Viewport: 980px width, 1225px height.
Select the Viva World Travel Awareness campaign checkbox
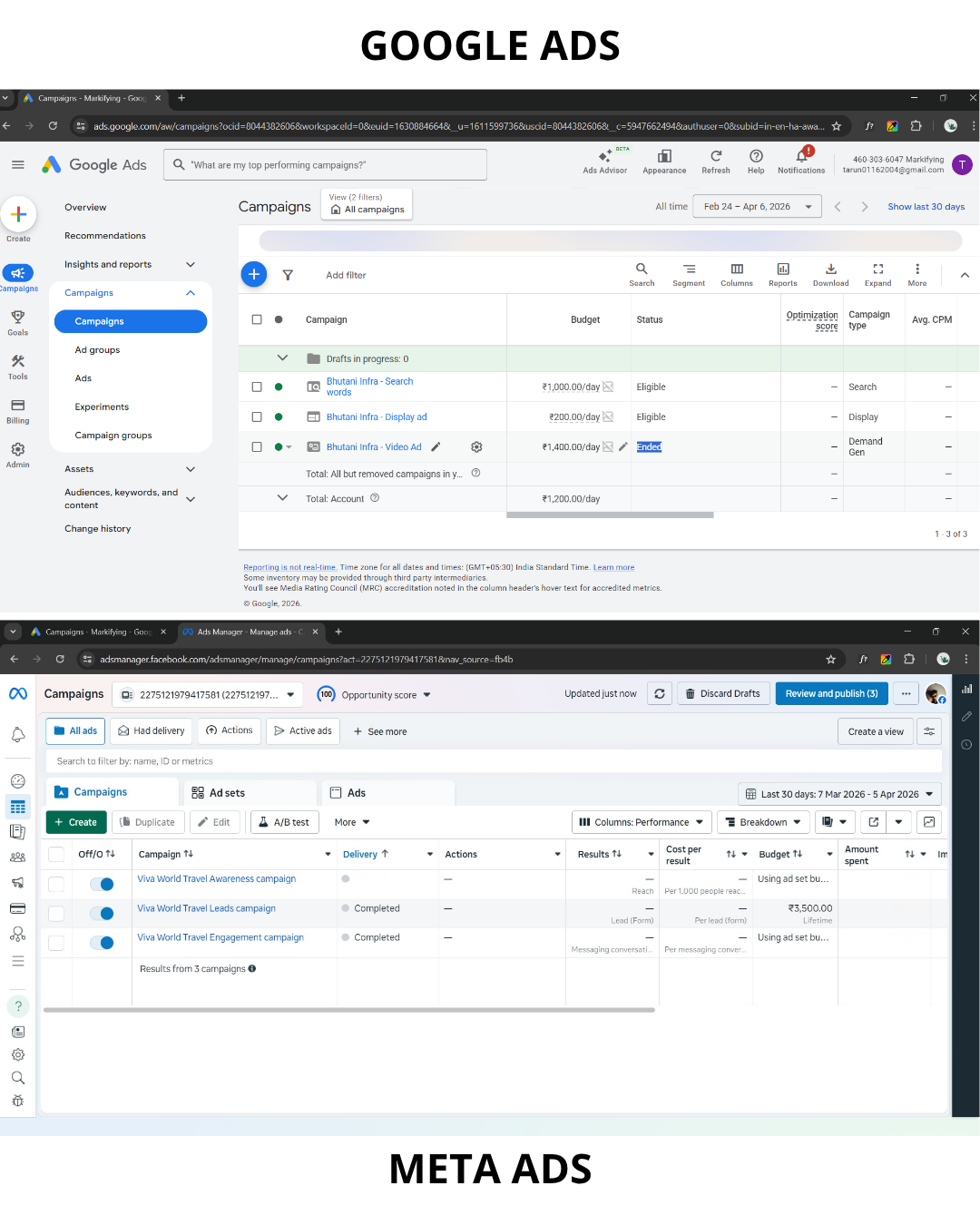pyautogui.click(x=56, y=884)
